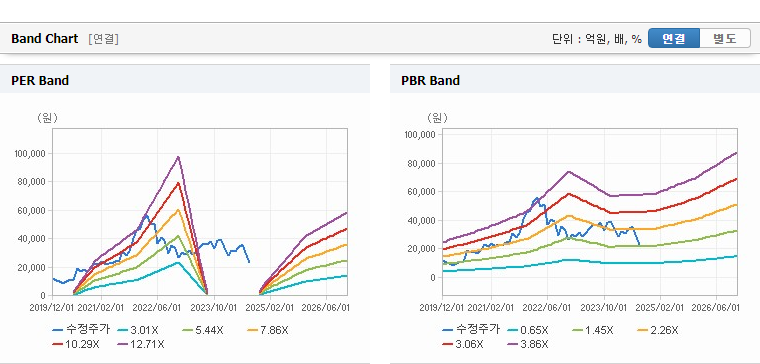
Task: Toggle the 3.06X legend series
Action: [462, 344]
